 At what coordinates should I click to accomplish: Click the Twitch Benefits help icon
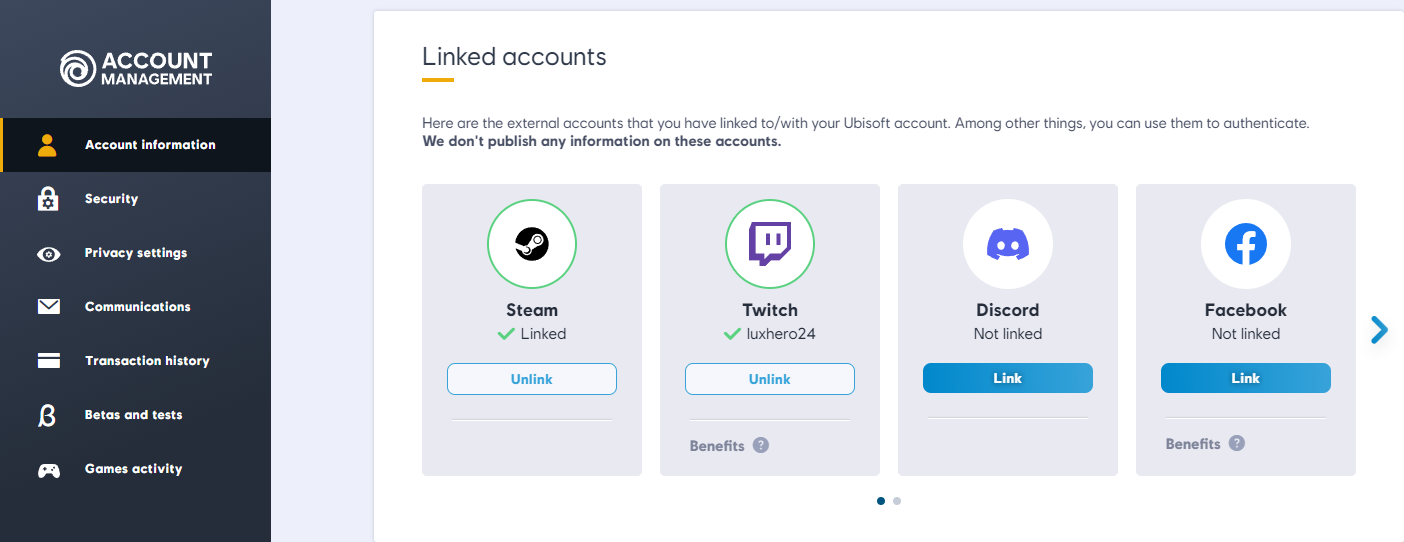pyautogui.click(x=761, y=445)
